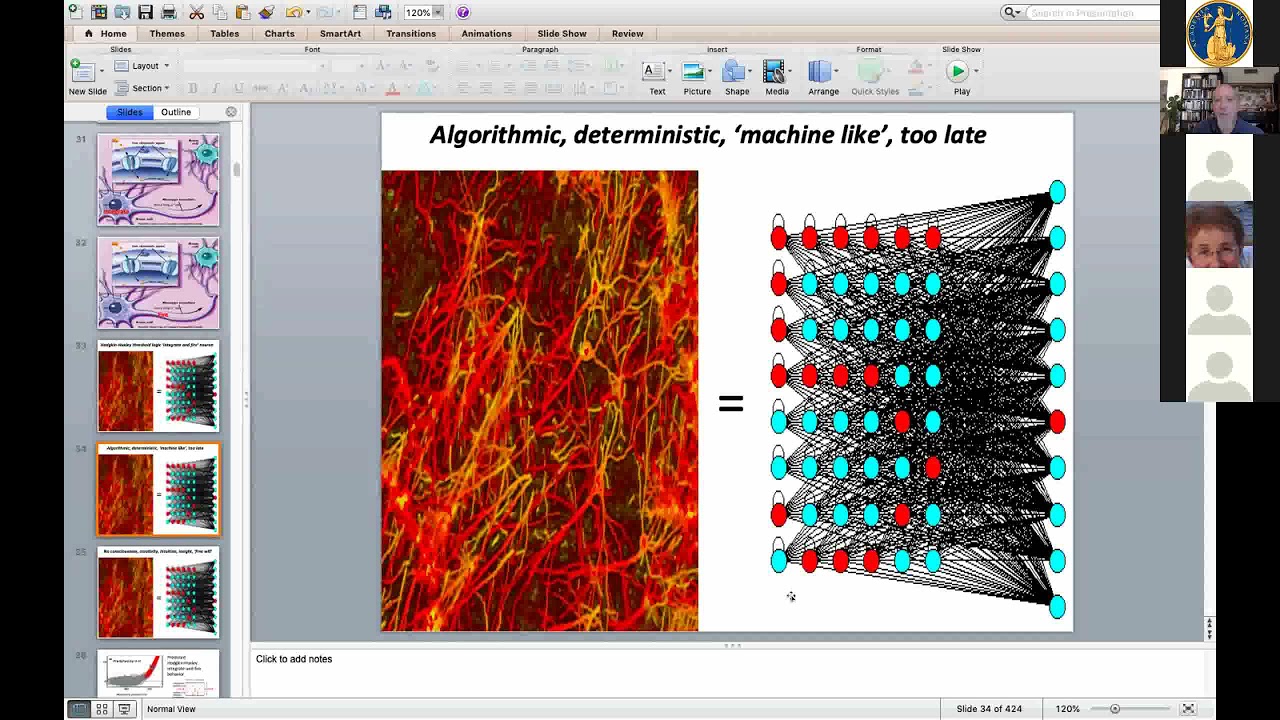The image size is (1280, 720).
Task: Switch to Slide Sorter view icon
Action: click(x=102, y=709)
